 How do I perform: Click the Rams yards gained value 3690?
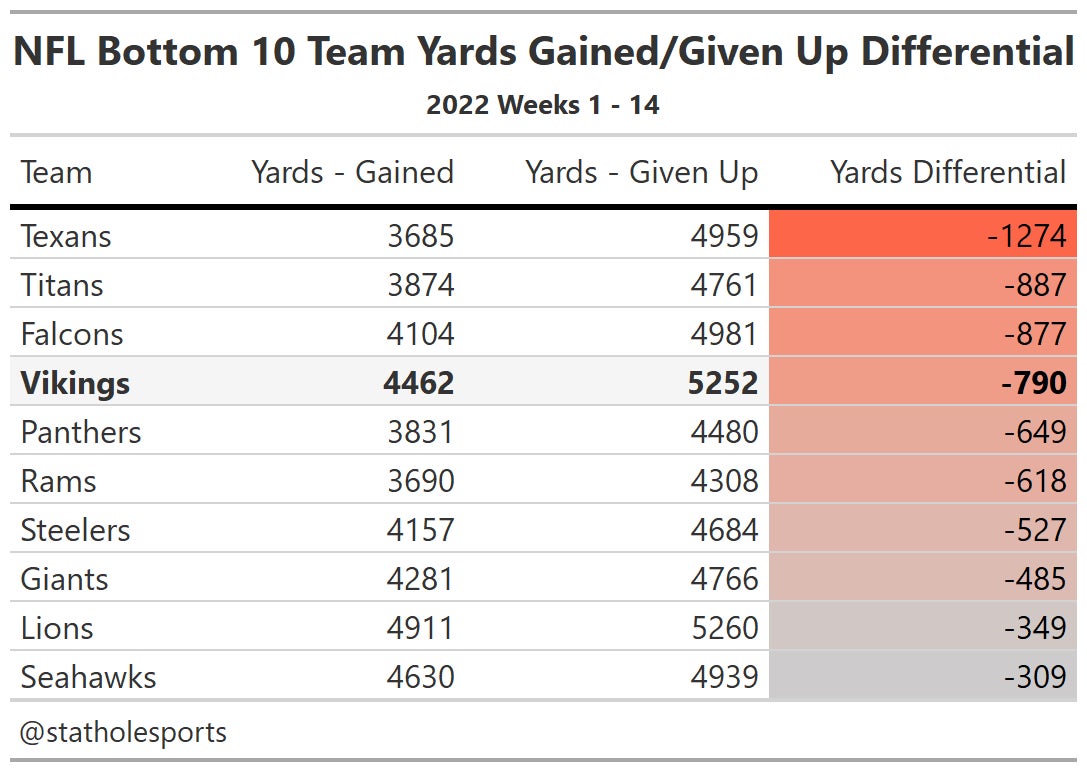tap(420, 481)
